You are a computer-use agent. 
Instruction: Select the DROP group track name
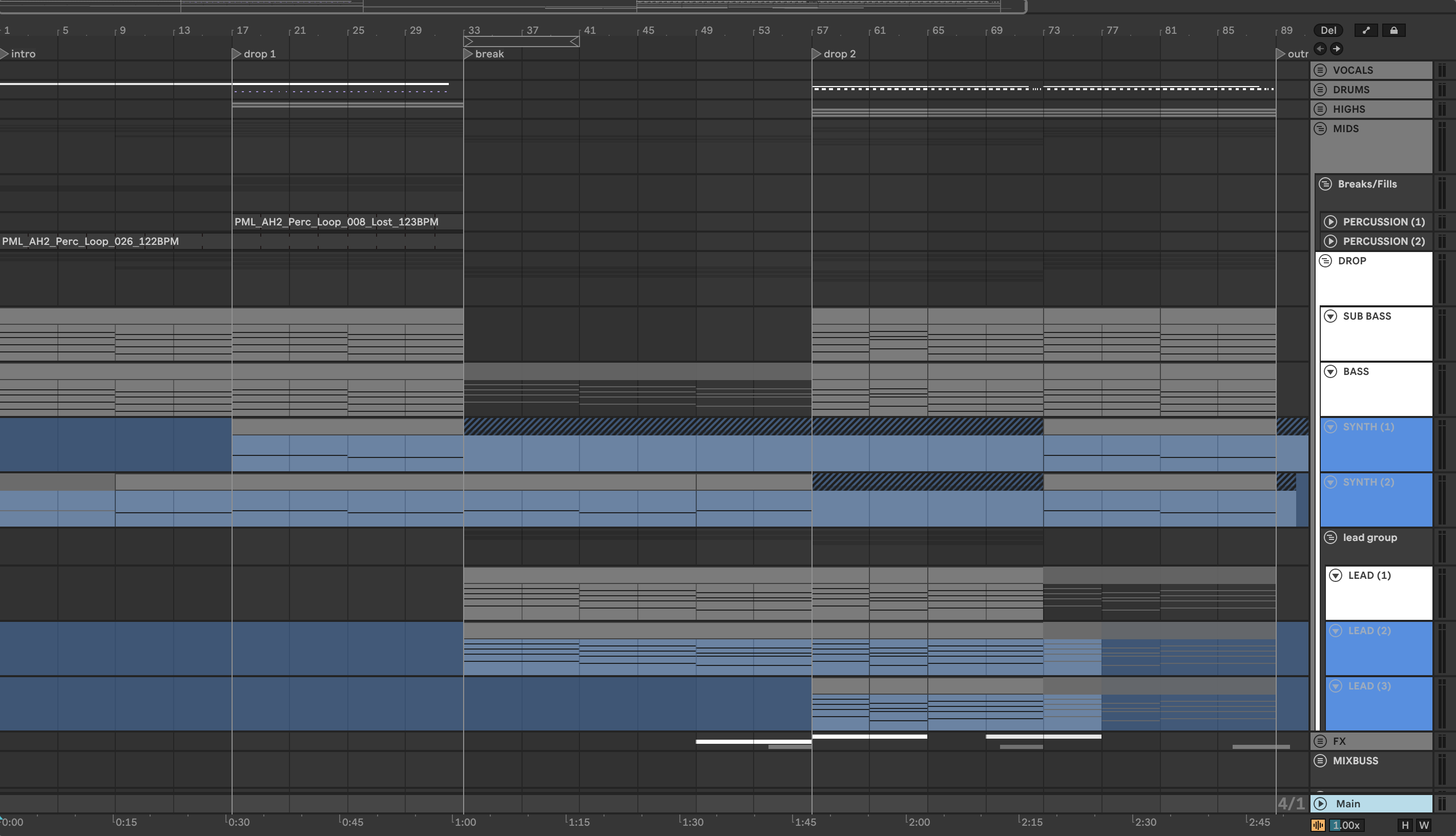tap(1351, 261)
